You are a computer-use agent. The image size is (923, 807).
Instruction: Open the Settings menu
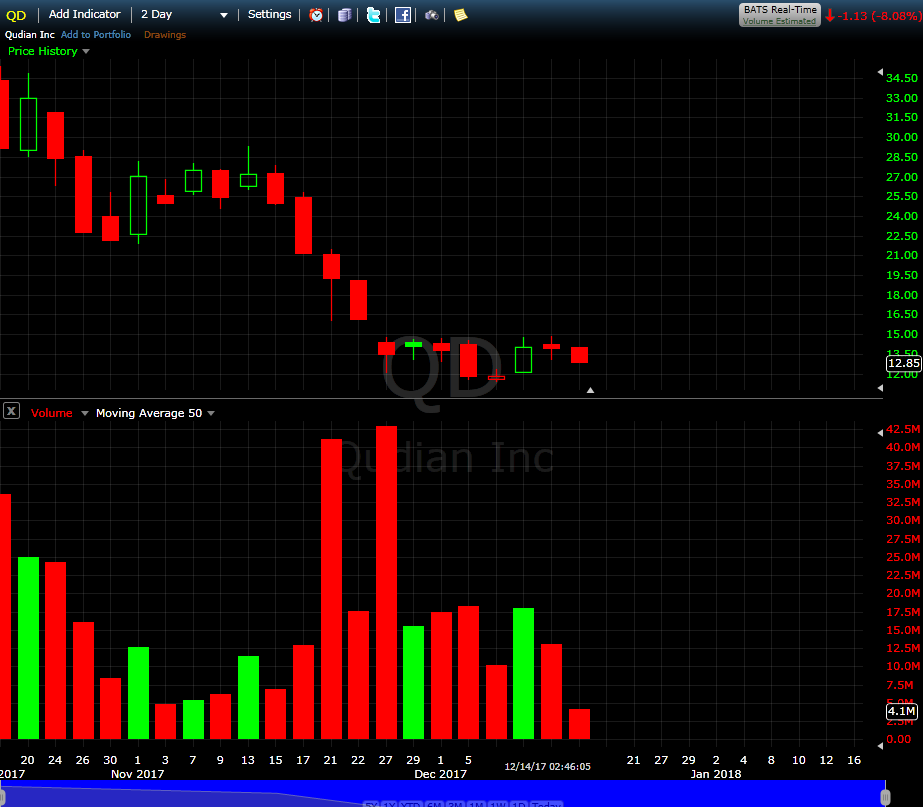pos(269,15)
